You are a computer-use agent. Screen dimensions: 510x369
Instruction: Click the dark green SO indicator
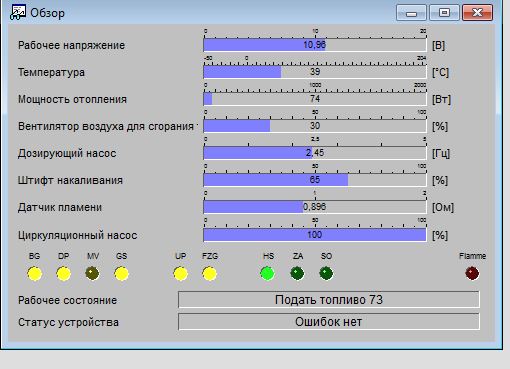point(326,274)
